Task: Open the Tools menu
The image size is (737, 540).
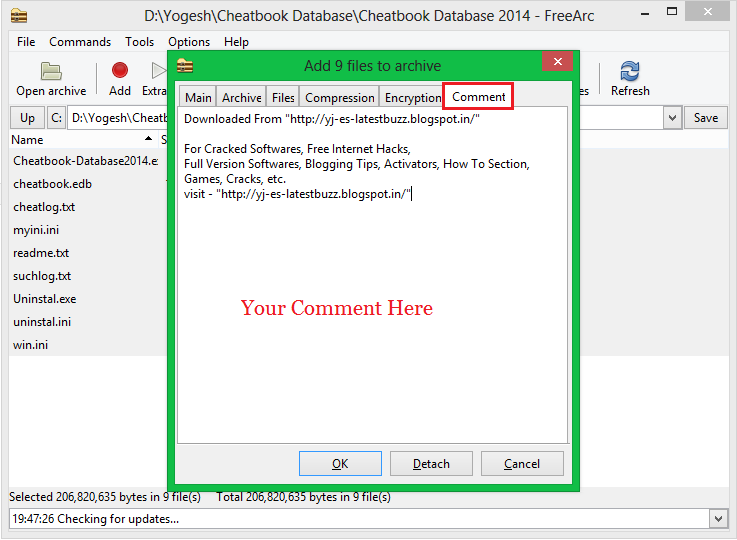Action: [x=139, y=42]
